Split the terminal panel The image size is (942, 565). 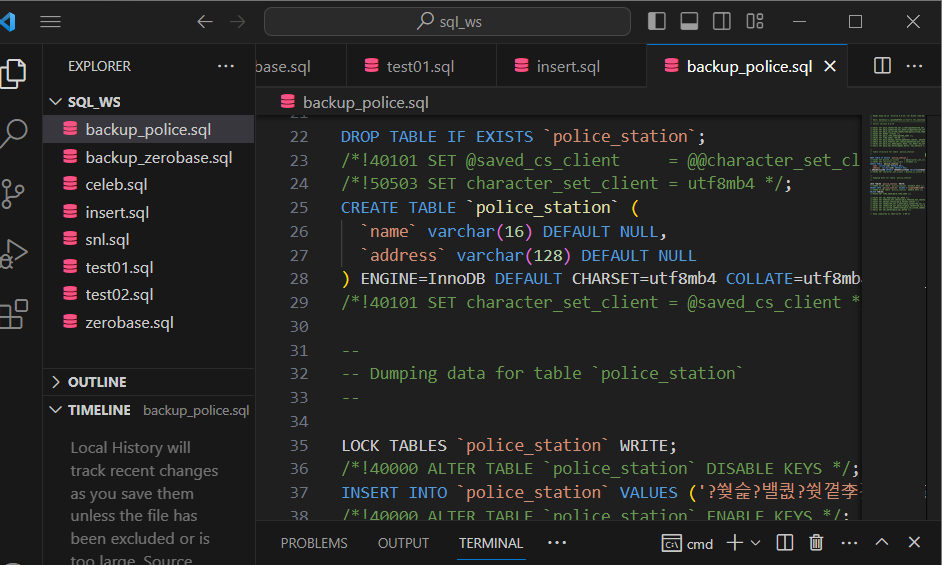tap(785, 543)
